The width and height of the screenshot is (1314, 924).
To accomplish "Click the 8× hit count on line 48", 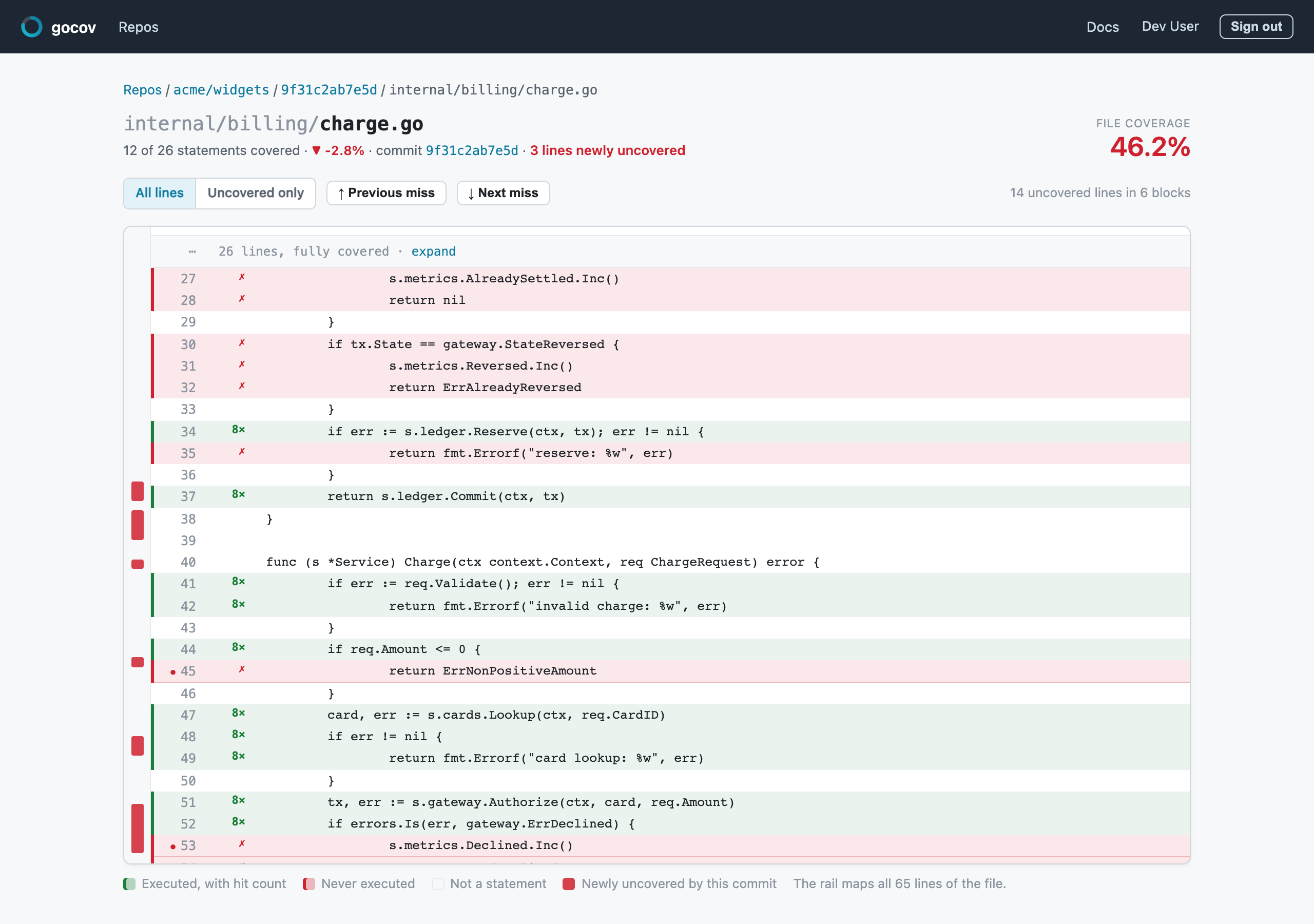I will [x=238, y=735].
